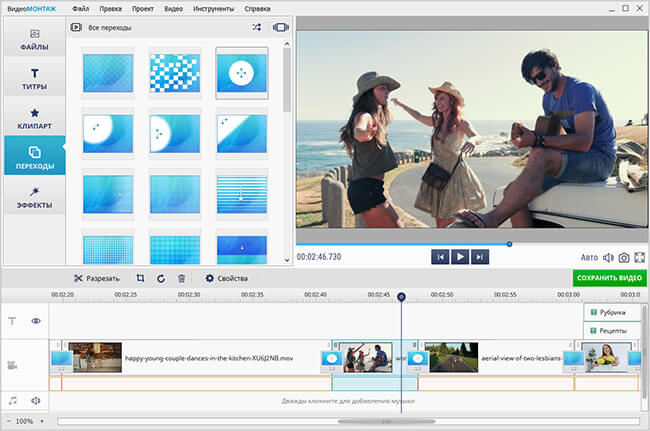Open the Инструменты menu

pyautogui.click(x=212, y=8)
